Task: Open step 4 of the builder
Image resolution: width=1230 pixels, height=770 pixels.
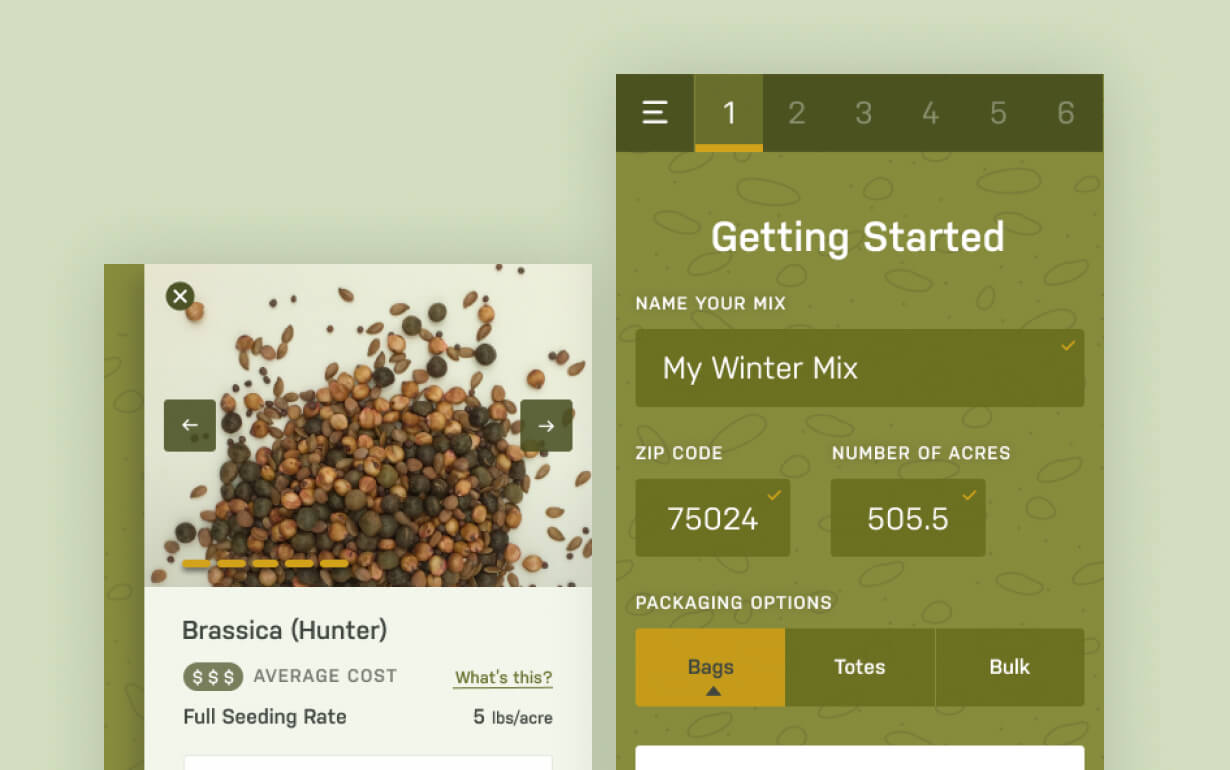Action: click(x=931, y=113)
